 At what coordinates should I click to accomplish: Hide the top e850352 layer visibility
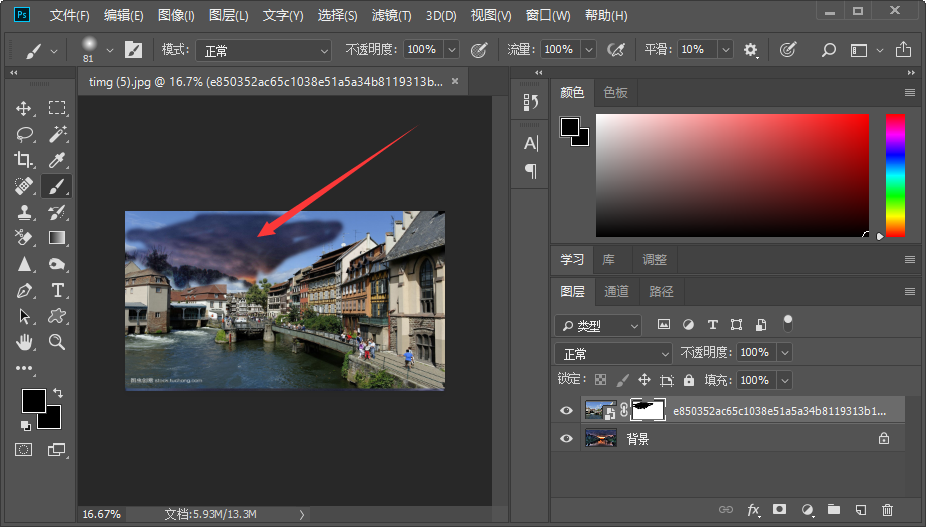tap(566, 410)
